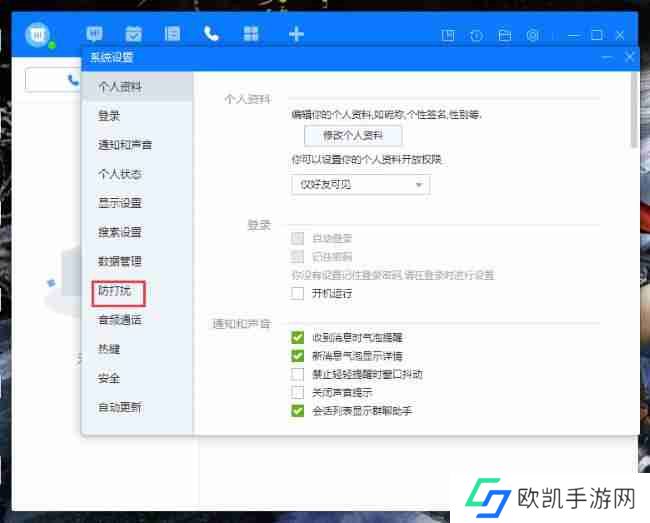This screenshot has width=650, height=523.
Task: Click the round settings icon in top toolbar
Action: (x=533, y=36)
